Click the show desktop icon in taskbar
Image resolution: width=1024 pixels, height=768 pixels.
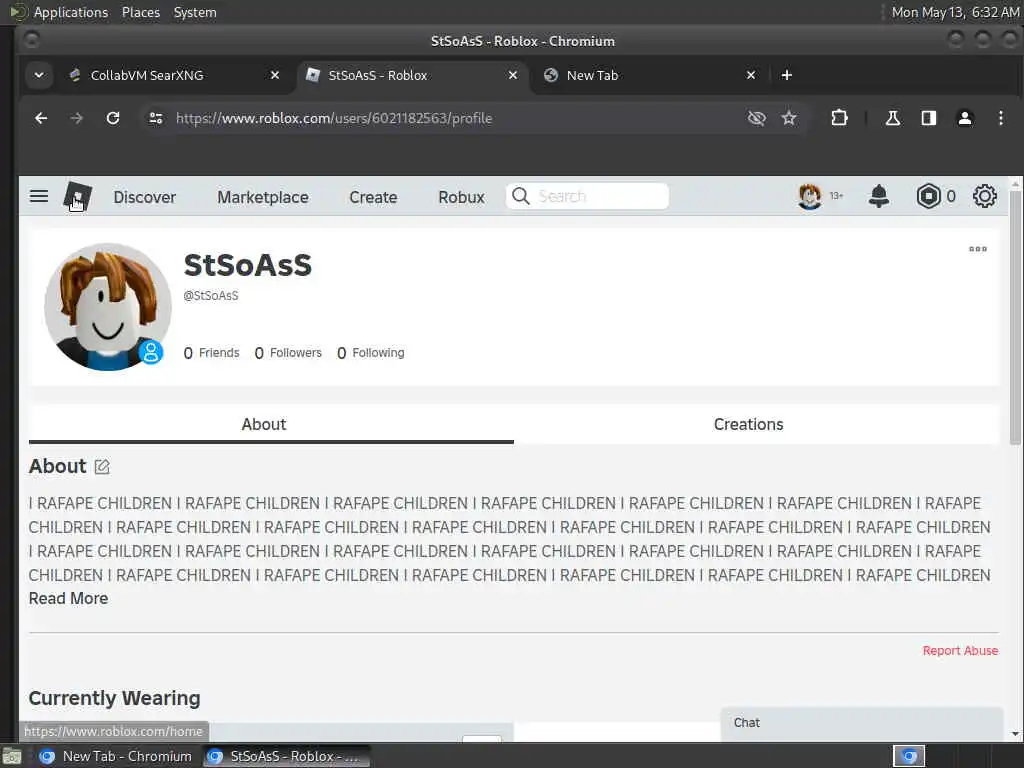click(12, 756)
